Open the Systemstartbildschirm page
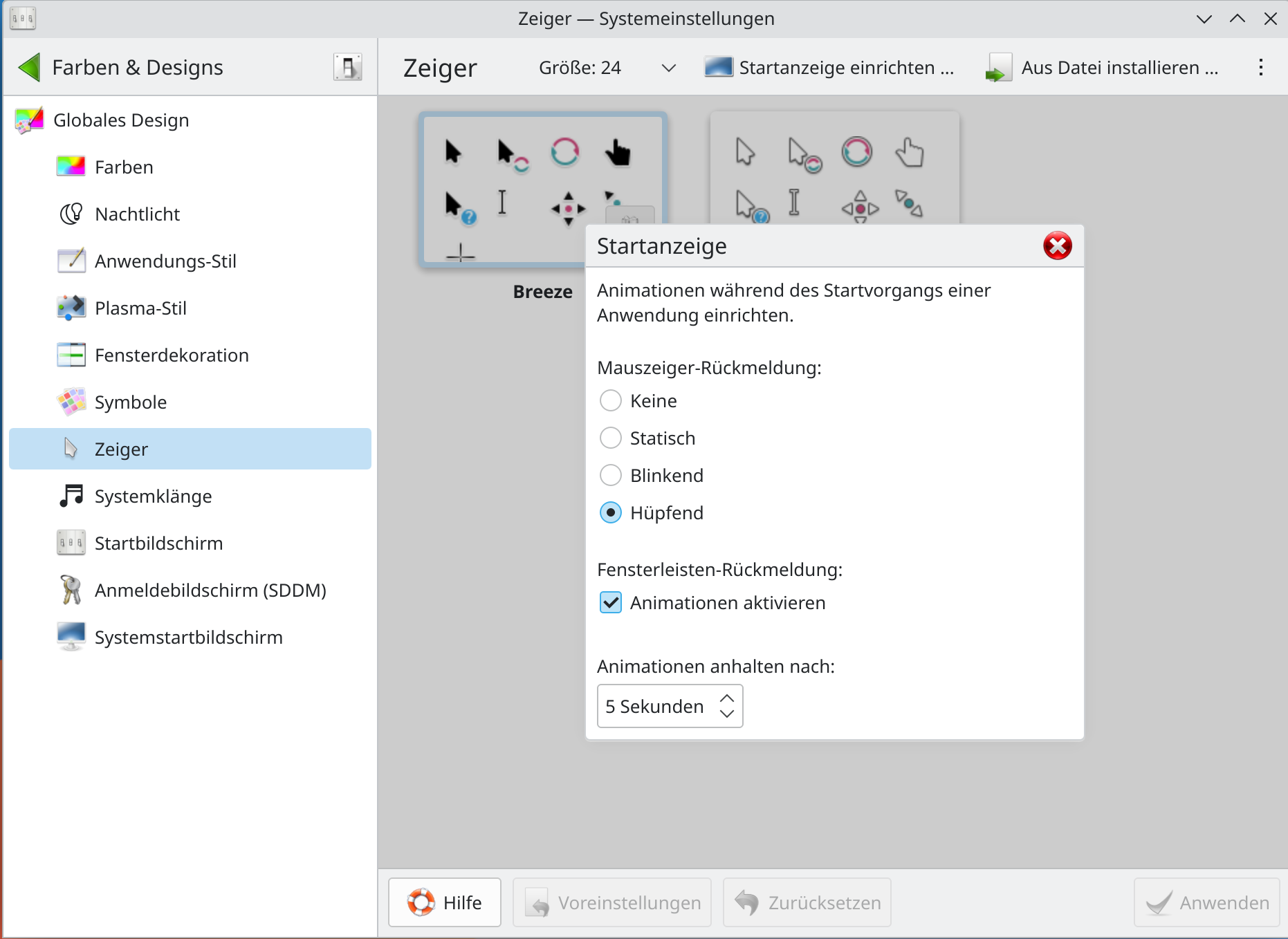 click(x=190, y=638)
